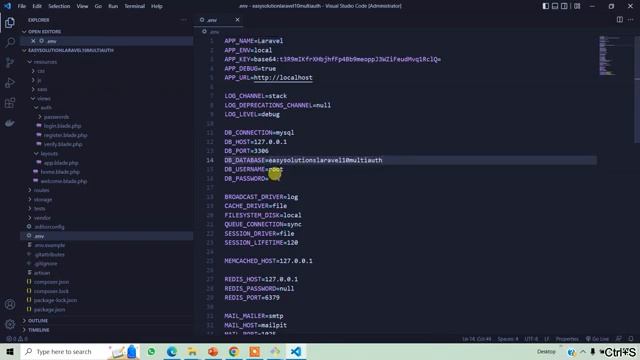Click the VS Code logo in title bar
This screenshot has height=360, width=640.
(7, 6)
